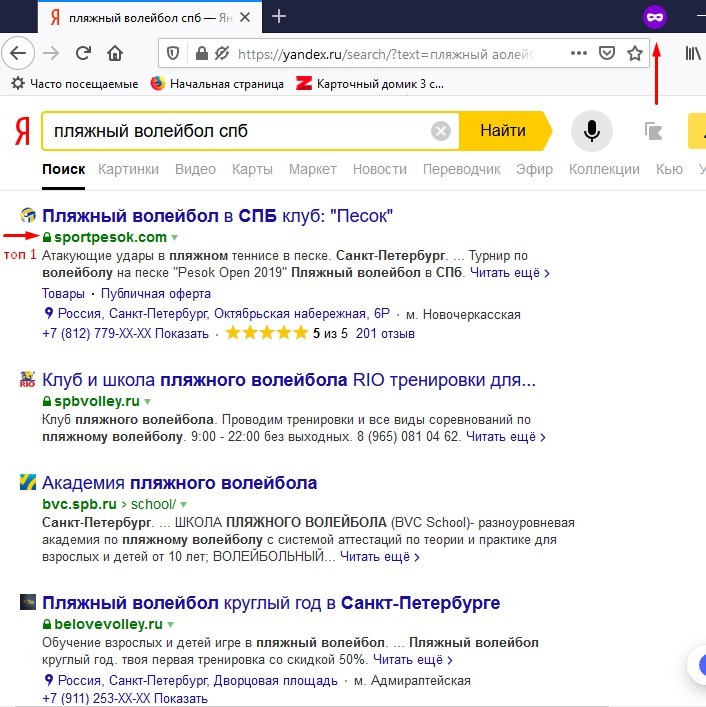Open result 'Клуб и школа пляжного волейбола RIO'
This screenshot has width=706, height=707.
(289, 380)
